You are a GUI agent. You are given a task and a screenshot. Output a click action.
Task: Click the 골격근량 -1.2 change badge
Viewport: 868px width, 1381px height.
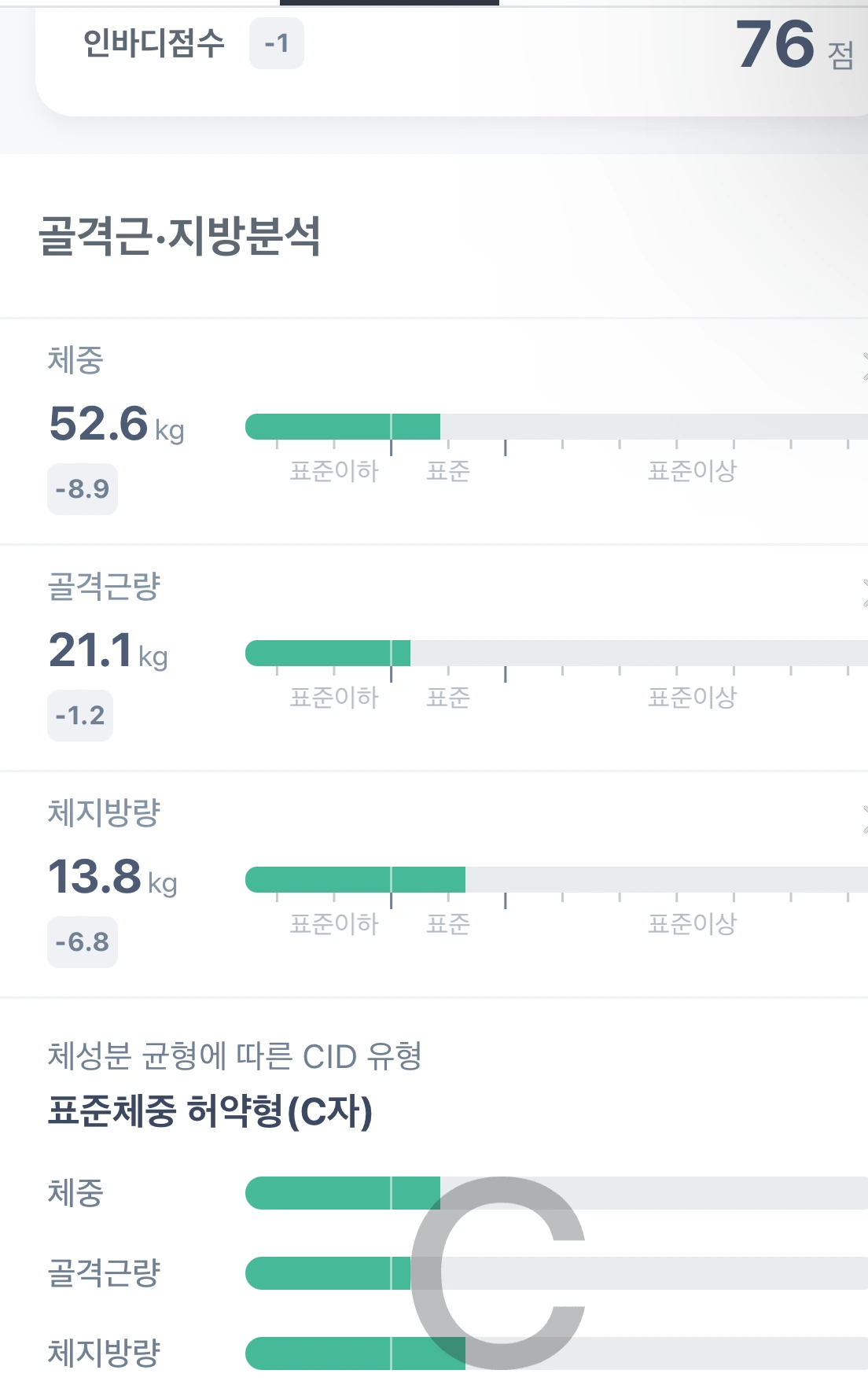click(x=80, y=716)
